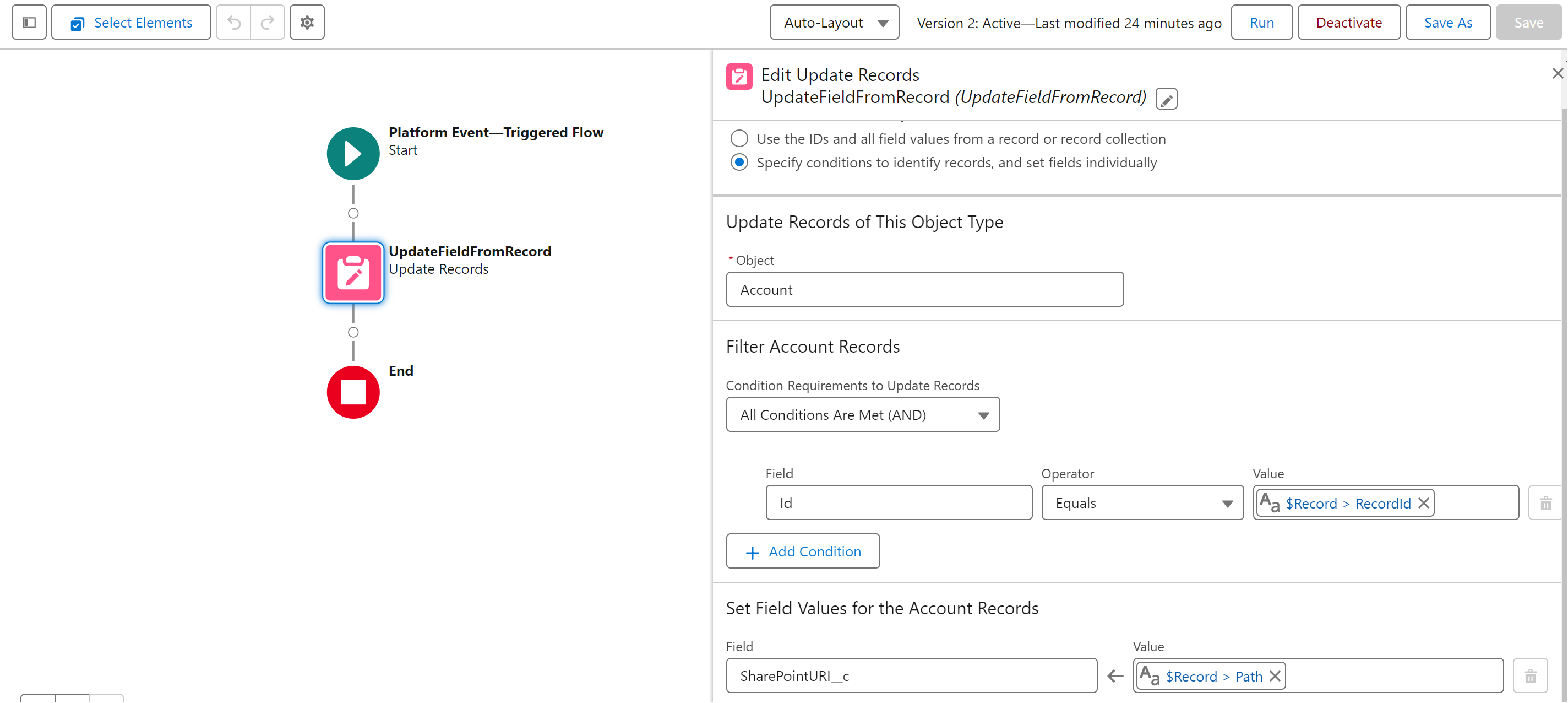This screenshot has width=1568, height=703.
Task: Click the Run button
Action: coord(1261,23)
